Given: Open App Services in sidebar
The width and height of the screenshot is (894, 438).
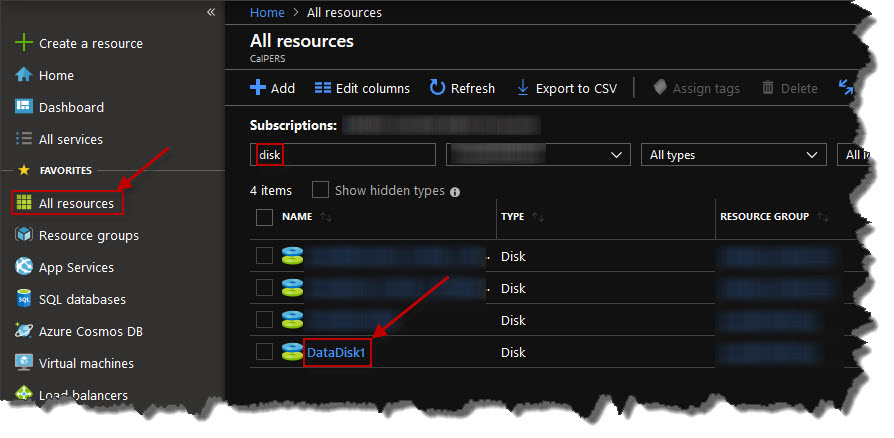Looking at the screenshot, I should click(76, 267).
